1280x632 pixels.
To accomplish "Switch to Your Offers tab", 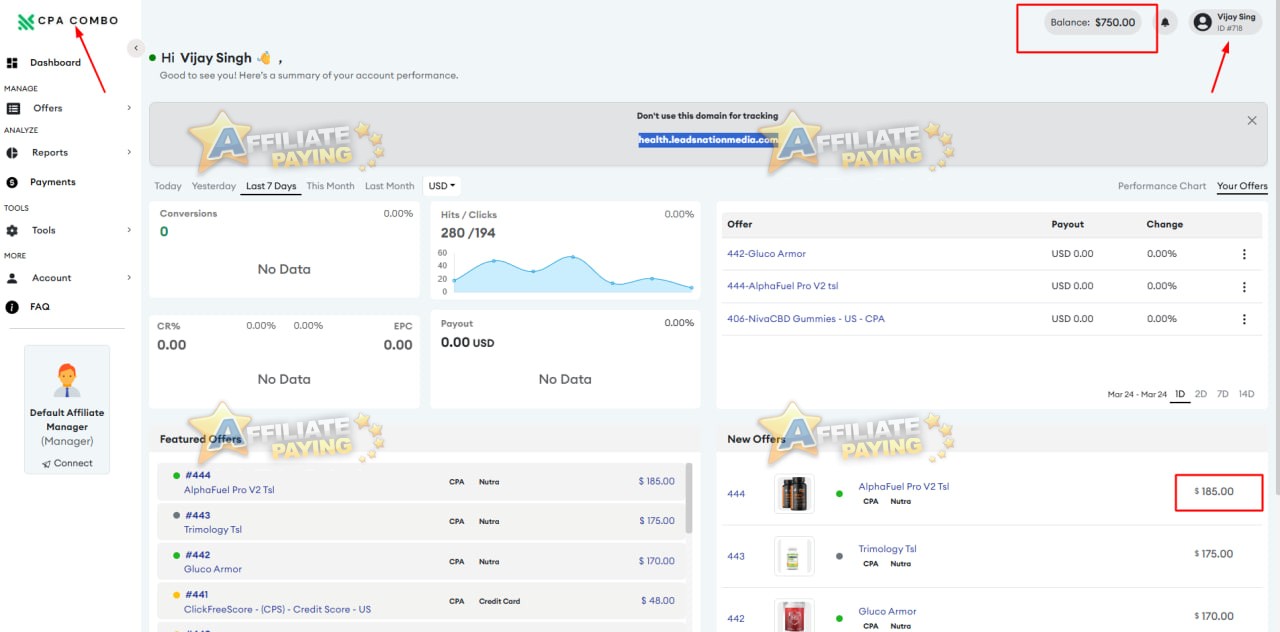I will click(1242, 186).
